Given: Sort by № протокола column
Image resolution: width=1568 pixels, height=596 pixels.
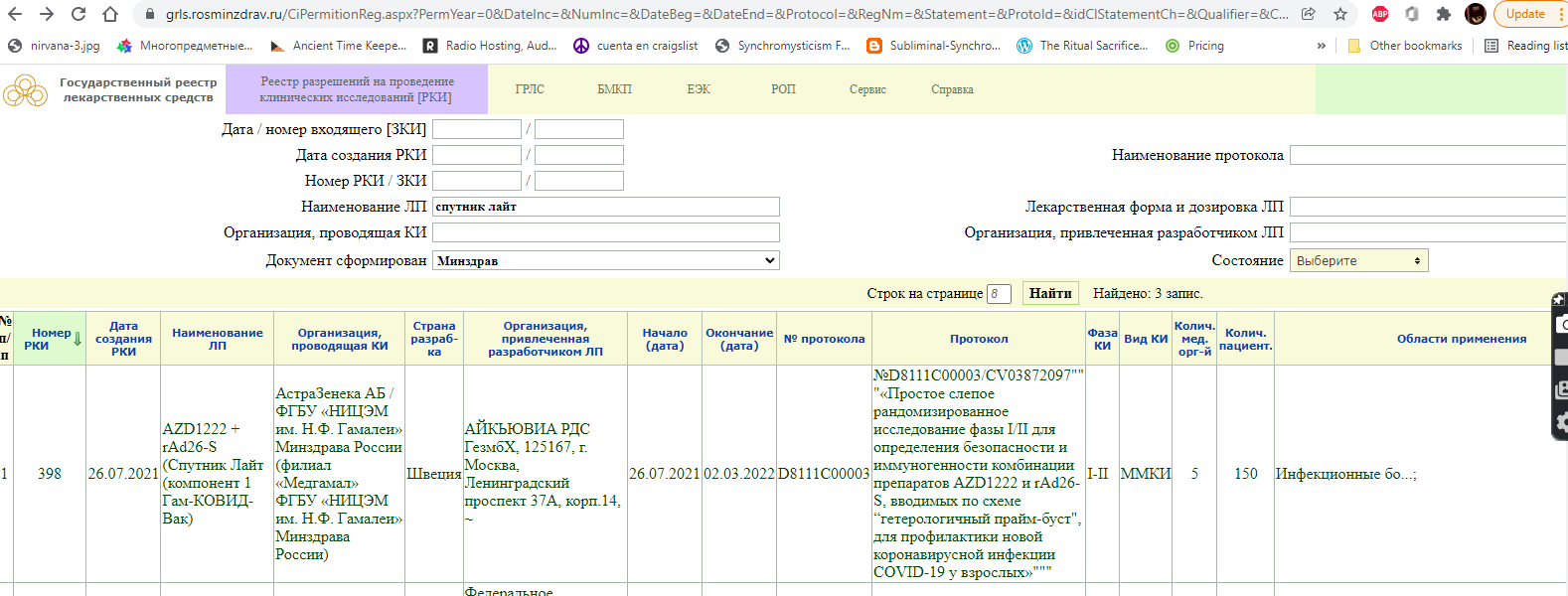Looking at the screenshot, I should [824, 339].
